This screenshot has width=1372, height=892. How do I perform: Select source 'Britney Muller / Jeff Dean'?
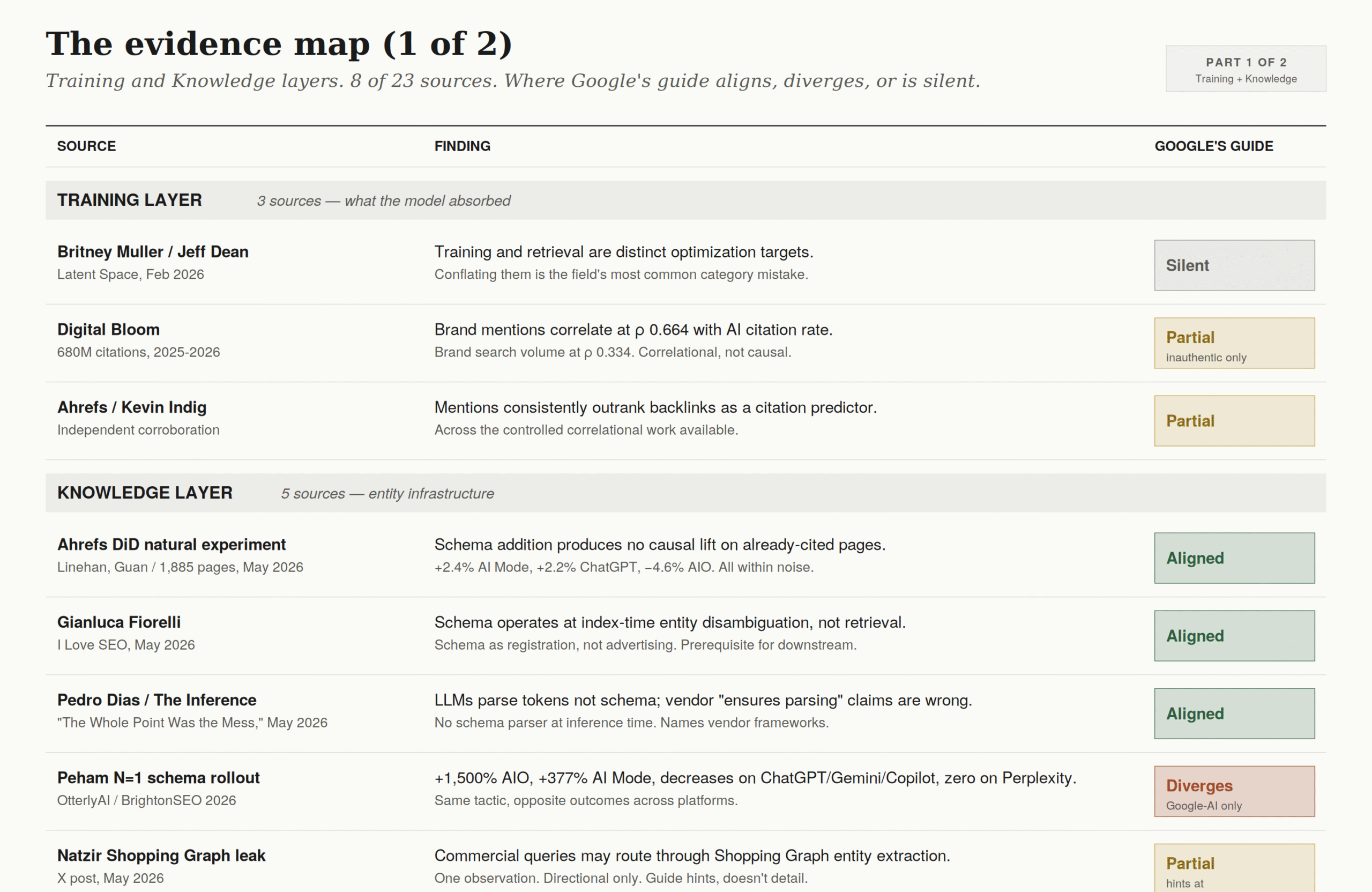[153, 252]
